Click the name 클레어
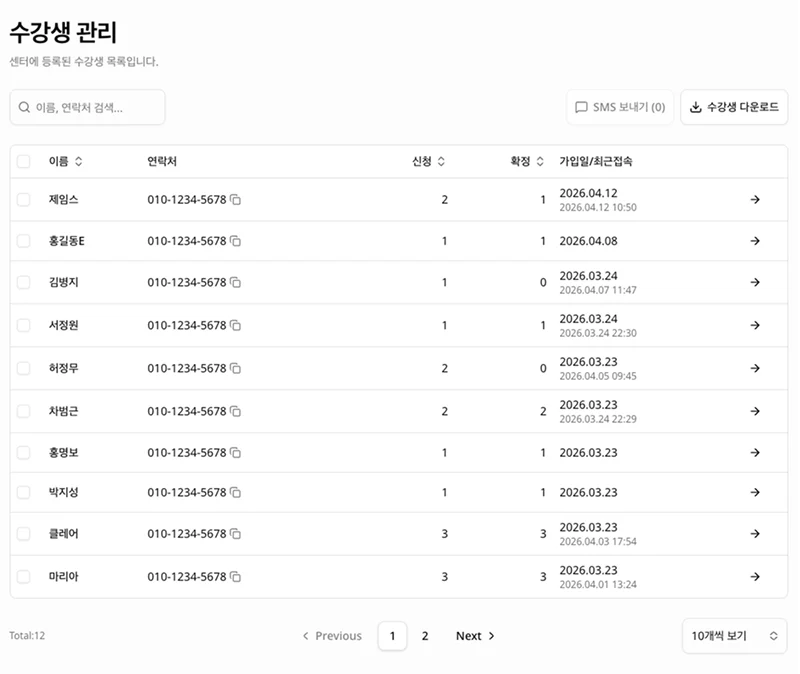 [x=63, y=534]
